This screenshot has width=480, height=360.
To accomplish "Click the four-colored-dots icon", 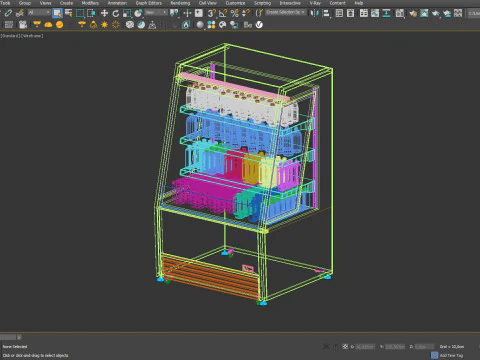I will [211, 25].
